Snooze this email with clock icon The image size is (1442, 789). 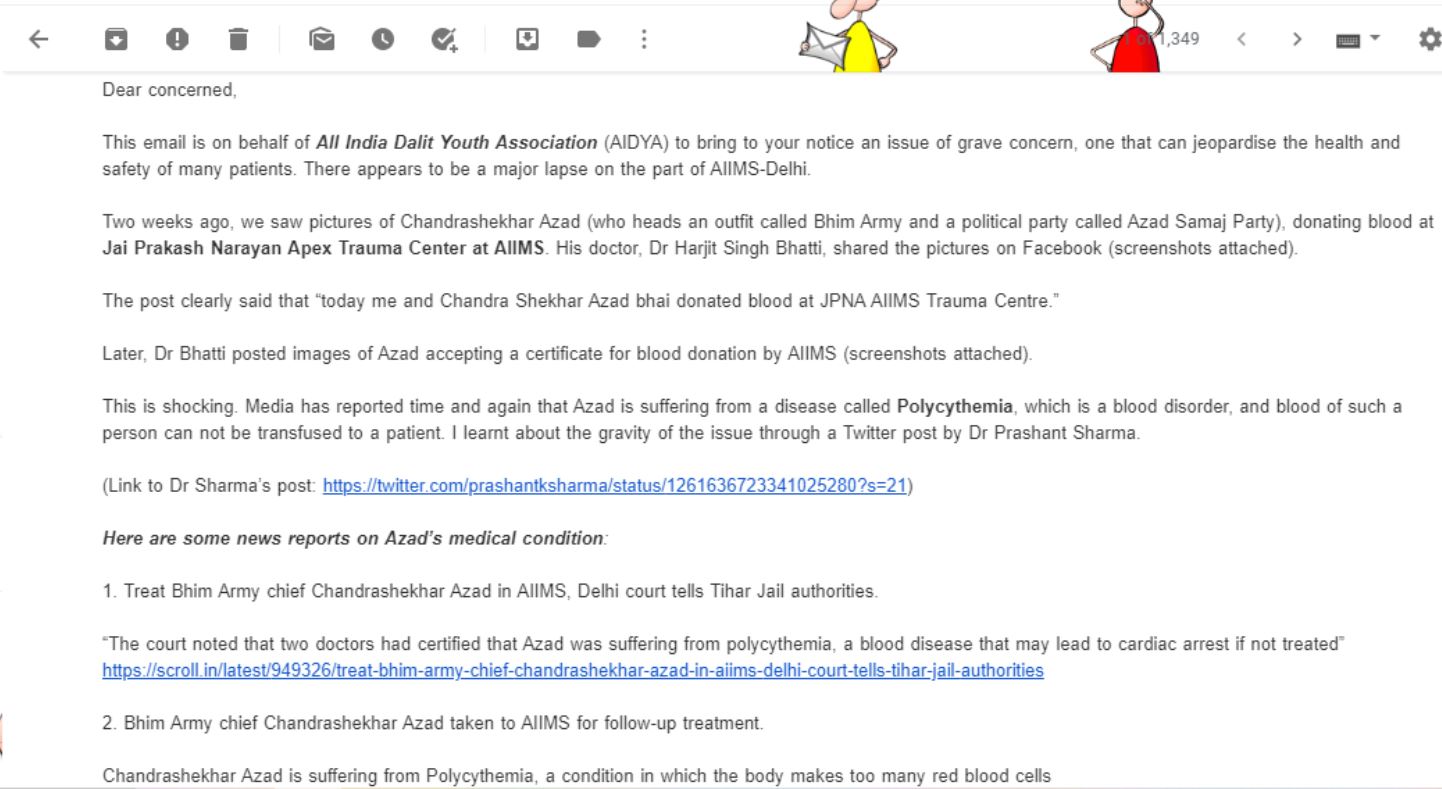382,39
